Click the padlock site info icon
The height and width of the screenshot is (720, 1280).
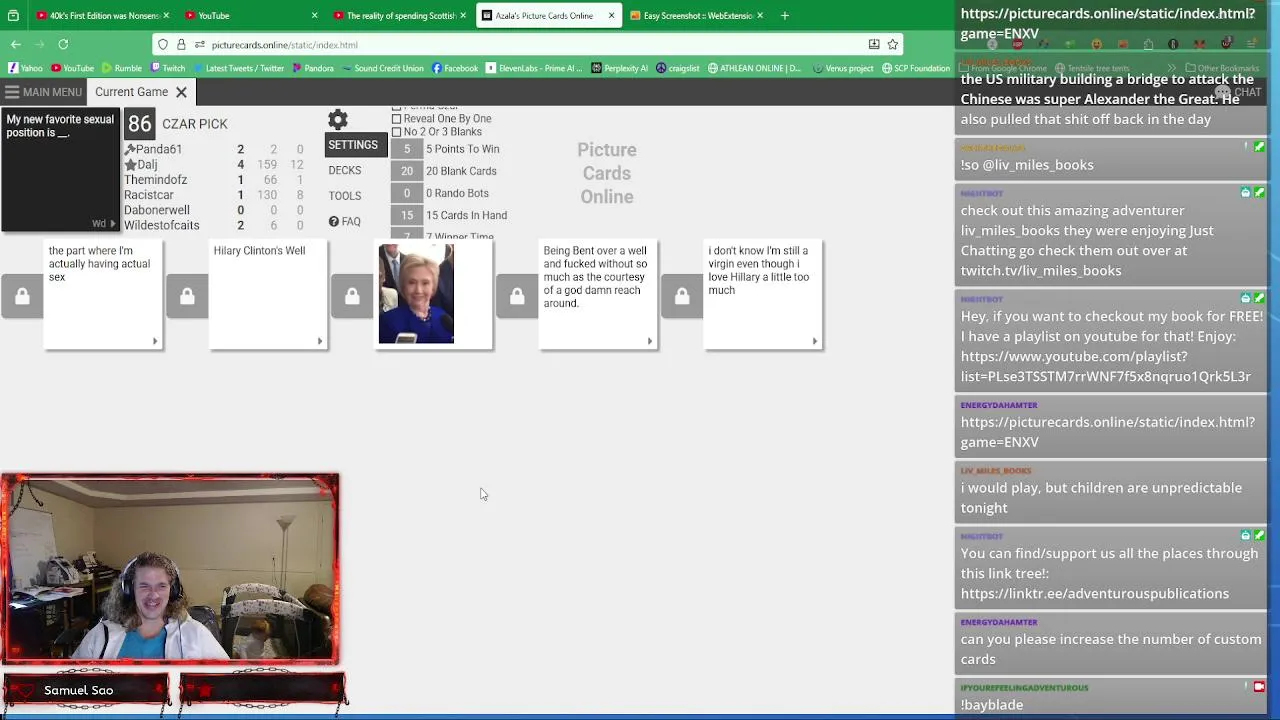(181, 44)
